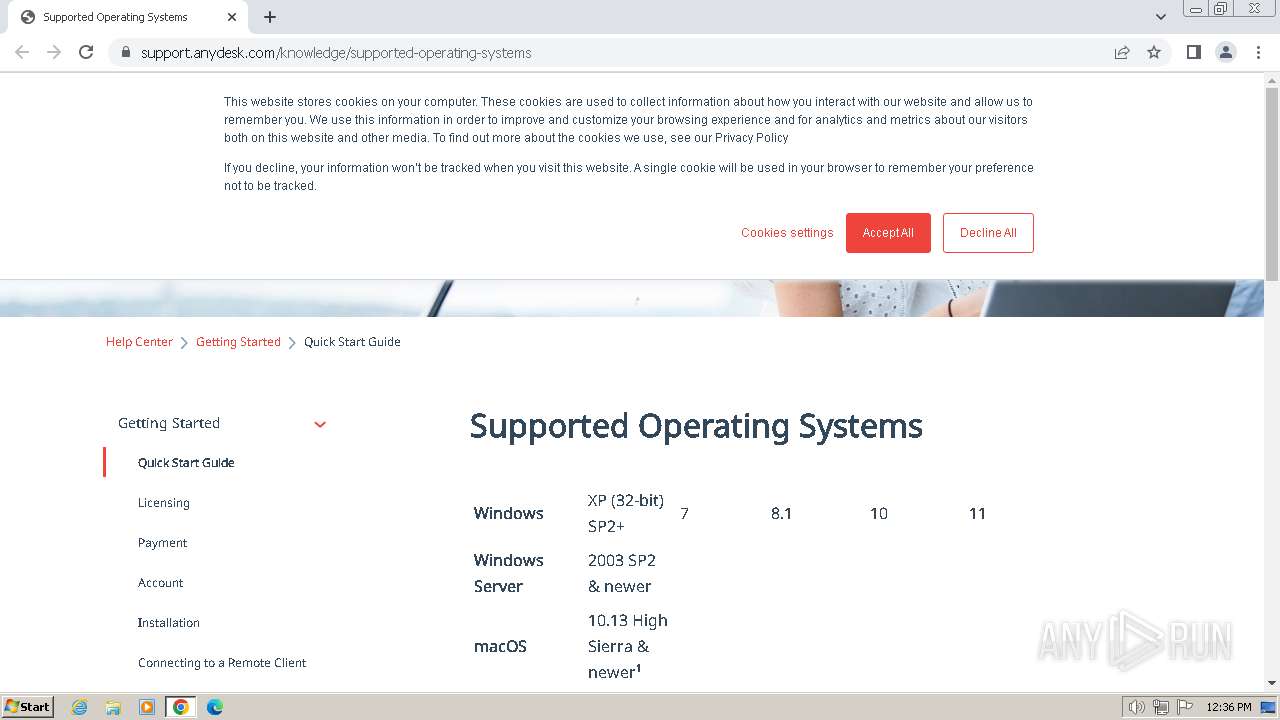
Task: Launch Internet Explorer from the taskbar
Action: tap(80, 707)
